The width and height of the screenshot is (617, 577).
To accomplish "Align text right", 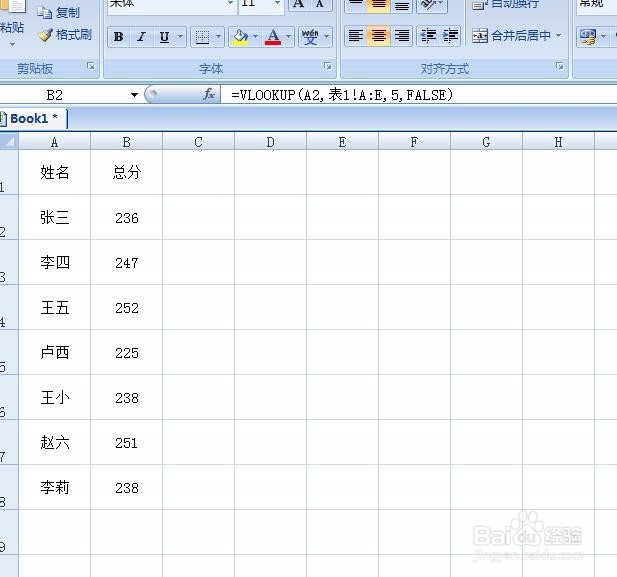I will (x=402, y=36).
